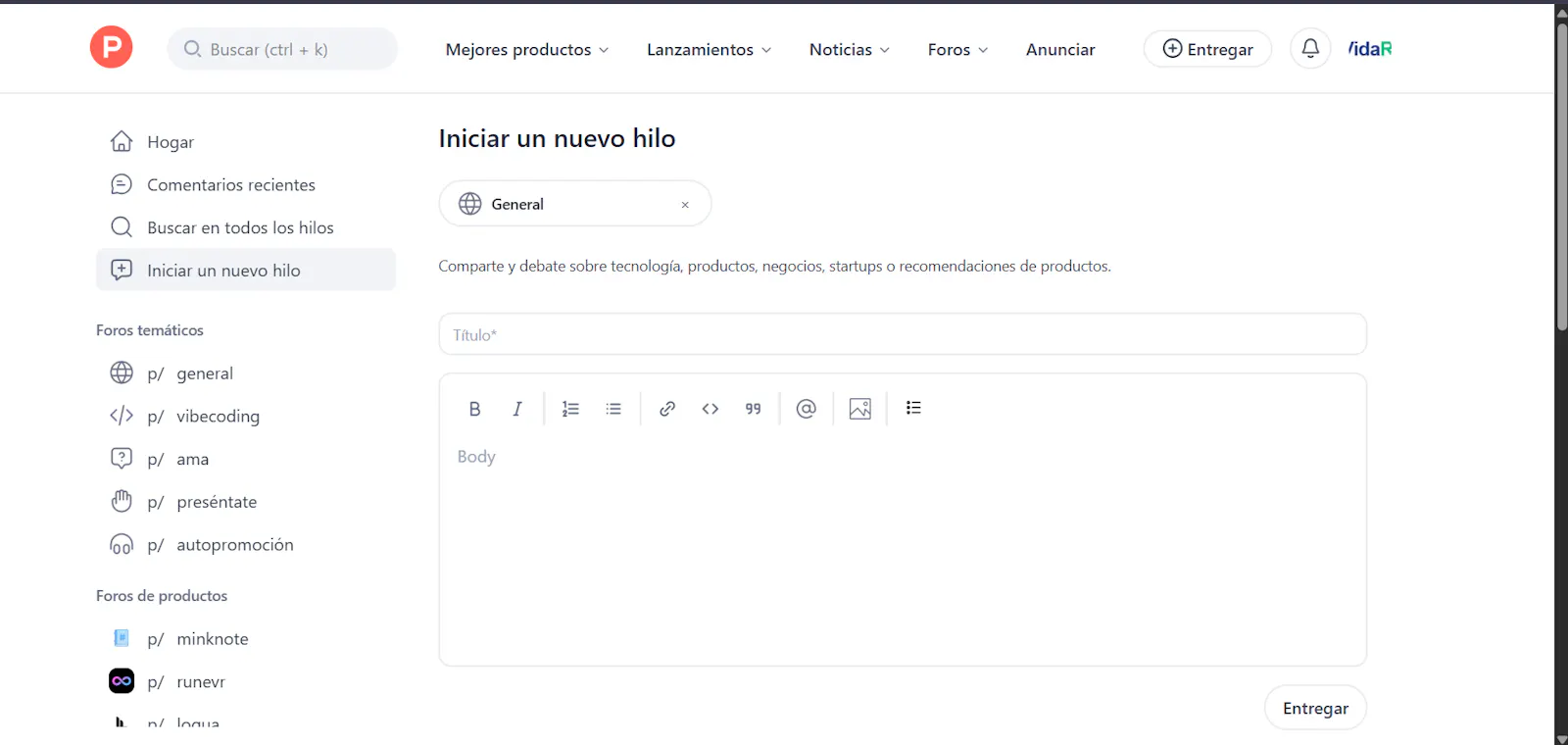The width and height of the screenshot is (1568, 745).
Task: Go to Hogar in the sidebar
Action: click(246, 142)
